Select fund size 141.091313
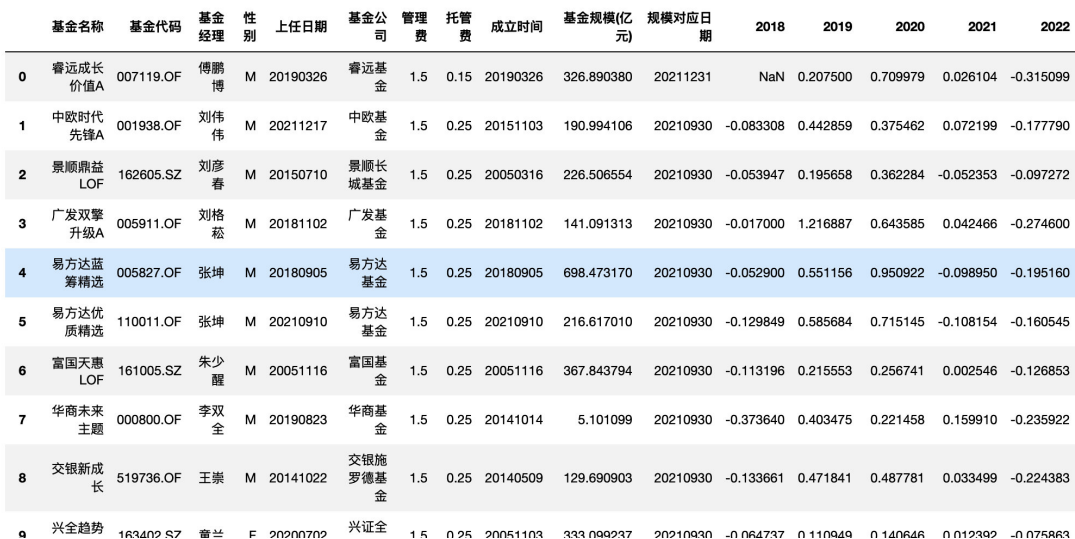Viewport: 1075px width, 539px height. [x=597, y=224]
